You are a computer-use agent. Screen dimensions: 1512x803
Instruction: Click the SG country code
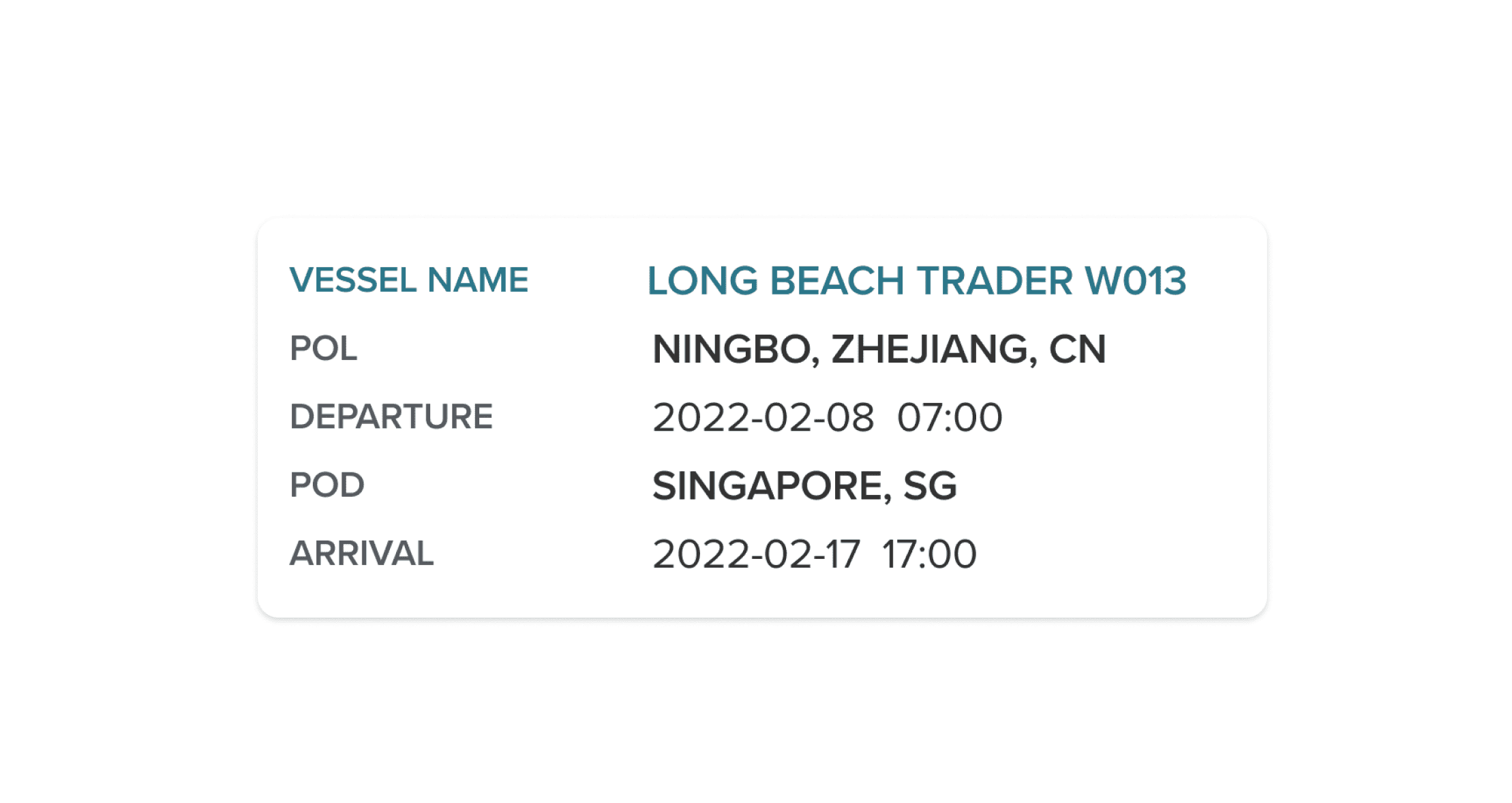930,486
